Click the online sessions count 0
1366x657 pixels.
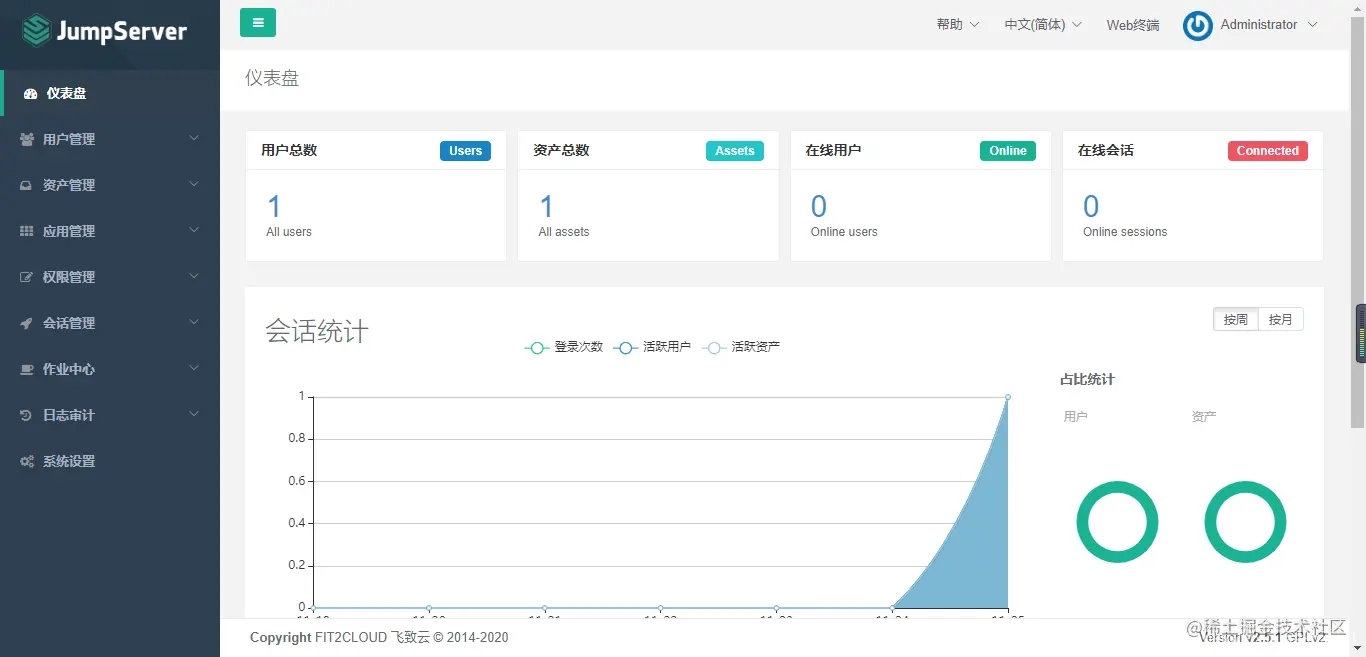(x=1091, y=207)
